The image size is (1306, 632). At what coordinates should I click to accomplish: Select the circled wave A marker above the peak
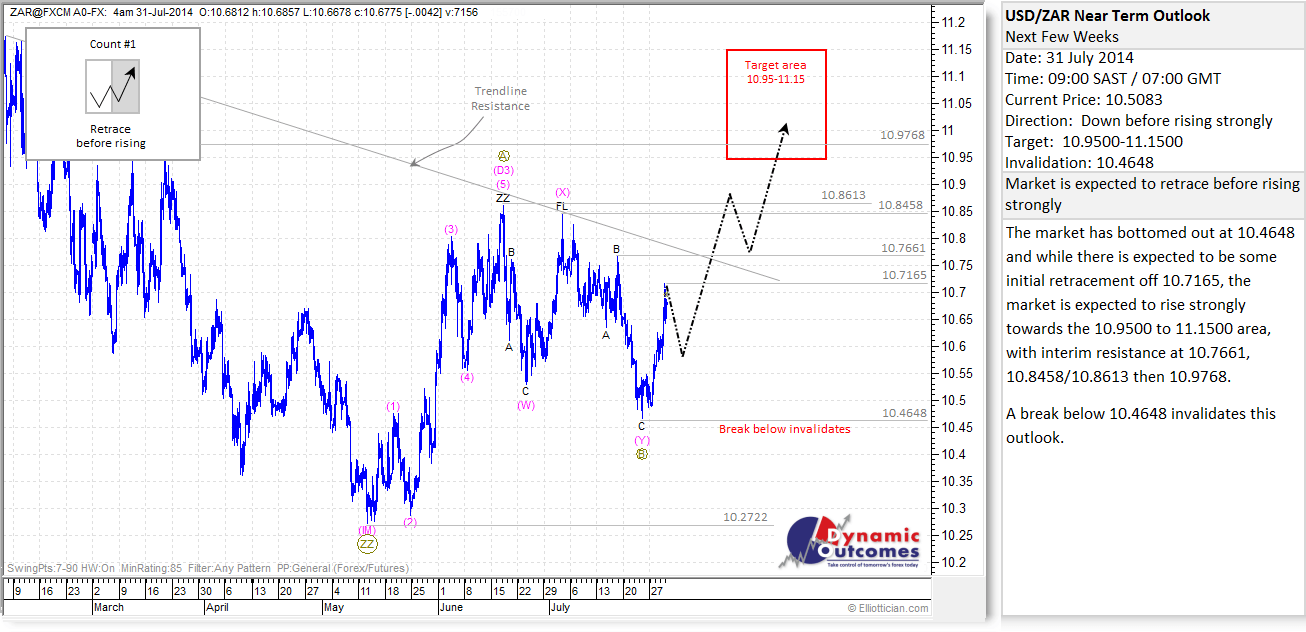click(x=503, y=155)
